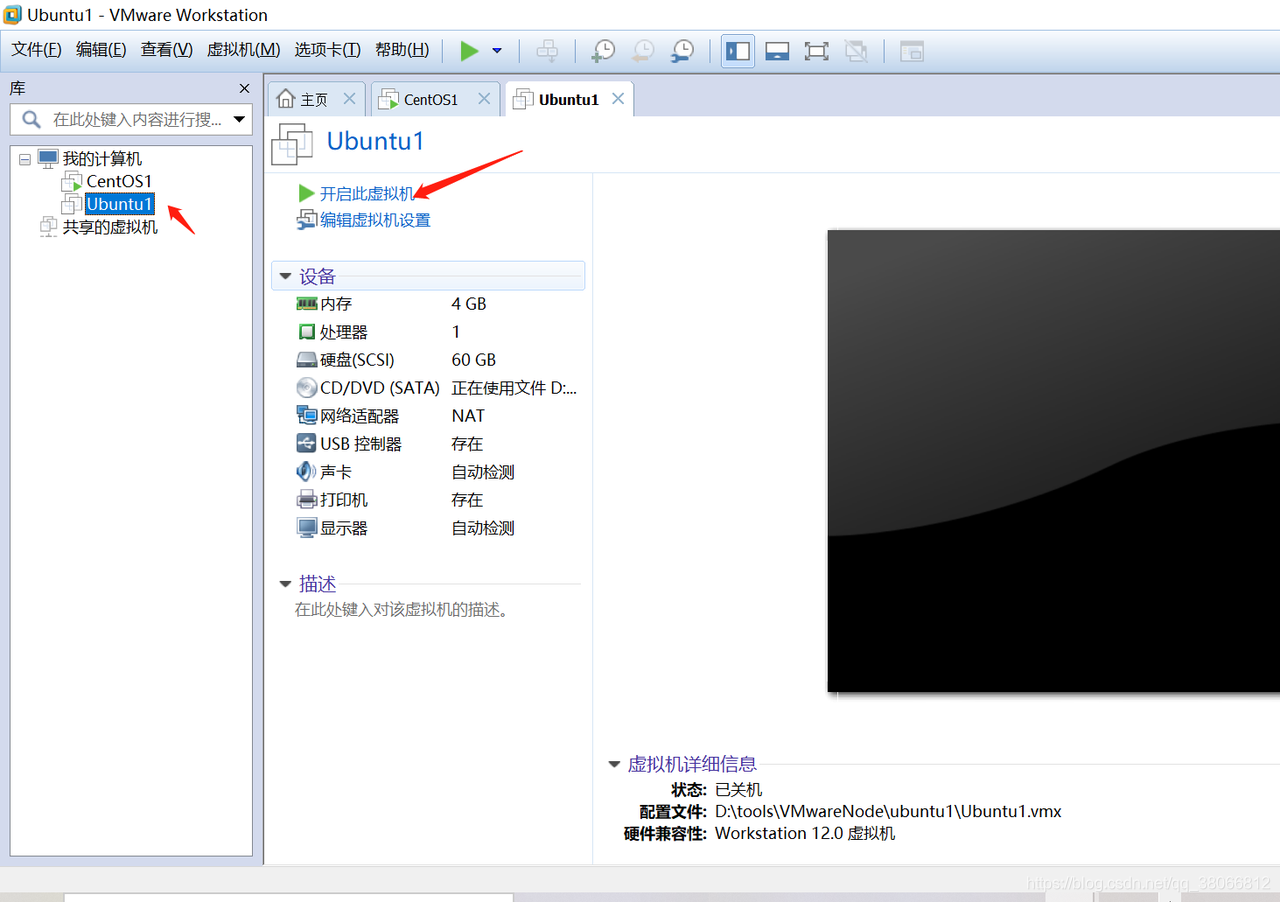Click the network adapter icon

click(306, 415)
